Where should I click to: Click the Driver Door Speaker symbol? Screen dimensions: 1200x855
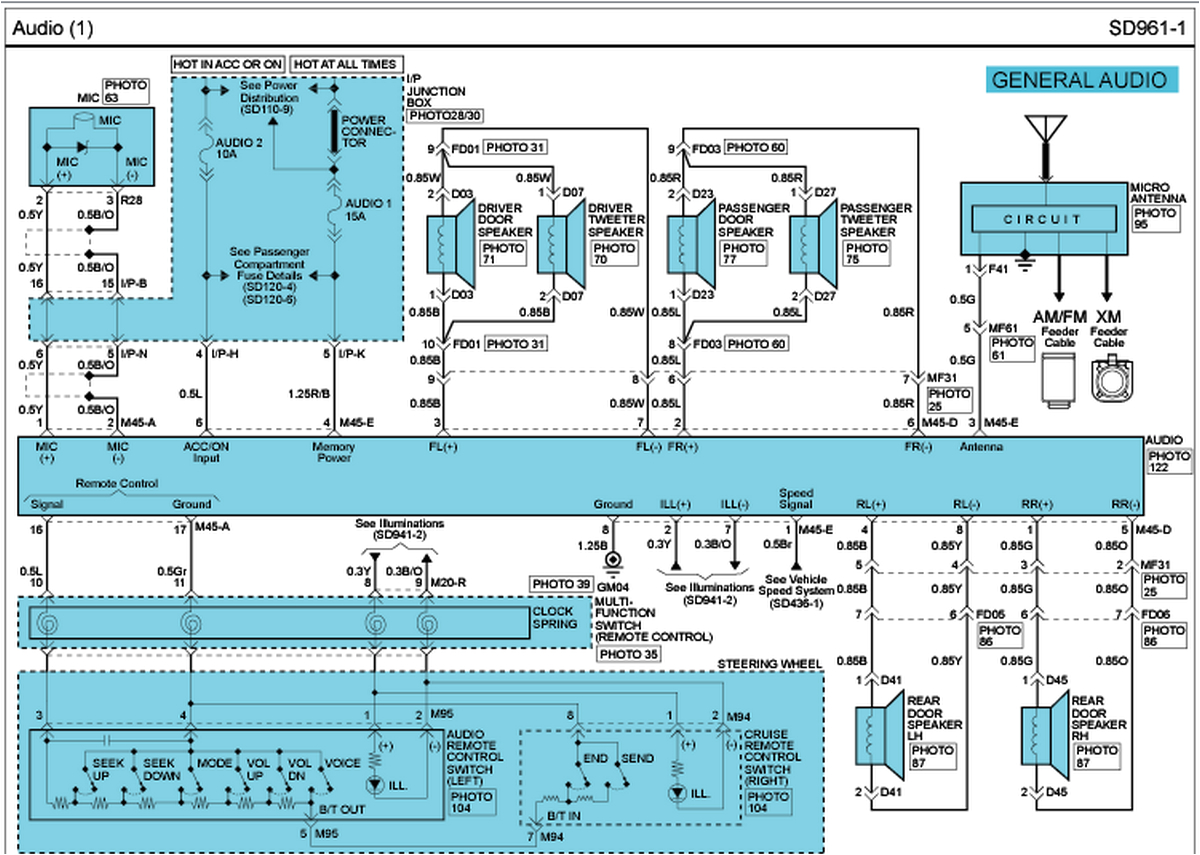[445, 244]
